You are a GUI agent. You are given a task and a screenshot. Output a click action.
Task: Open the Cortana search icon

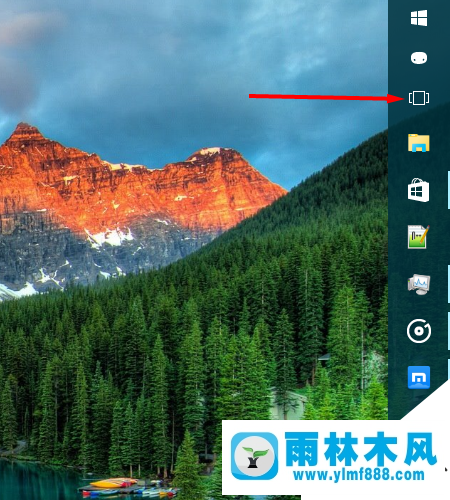[x=419, y=58]
